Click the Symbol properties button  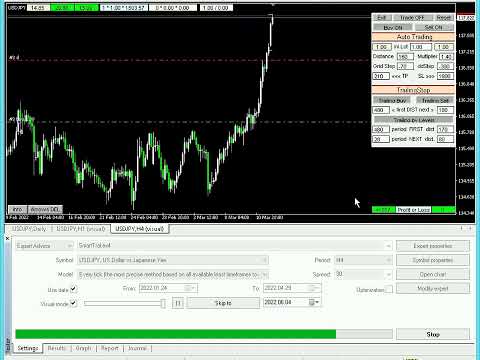coord(433,260)
